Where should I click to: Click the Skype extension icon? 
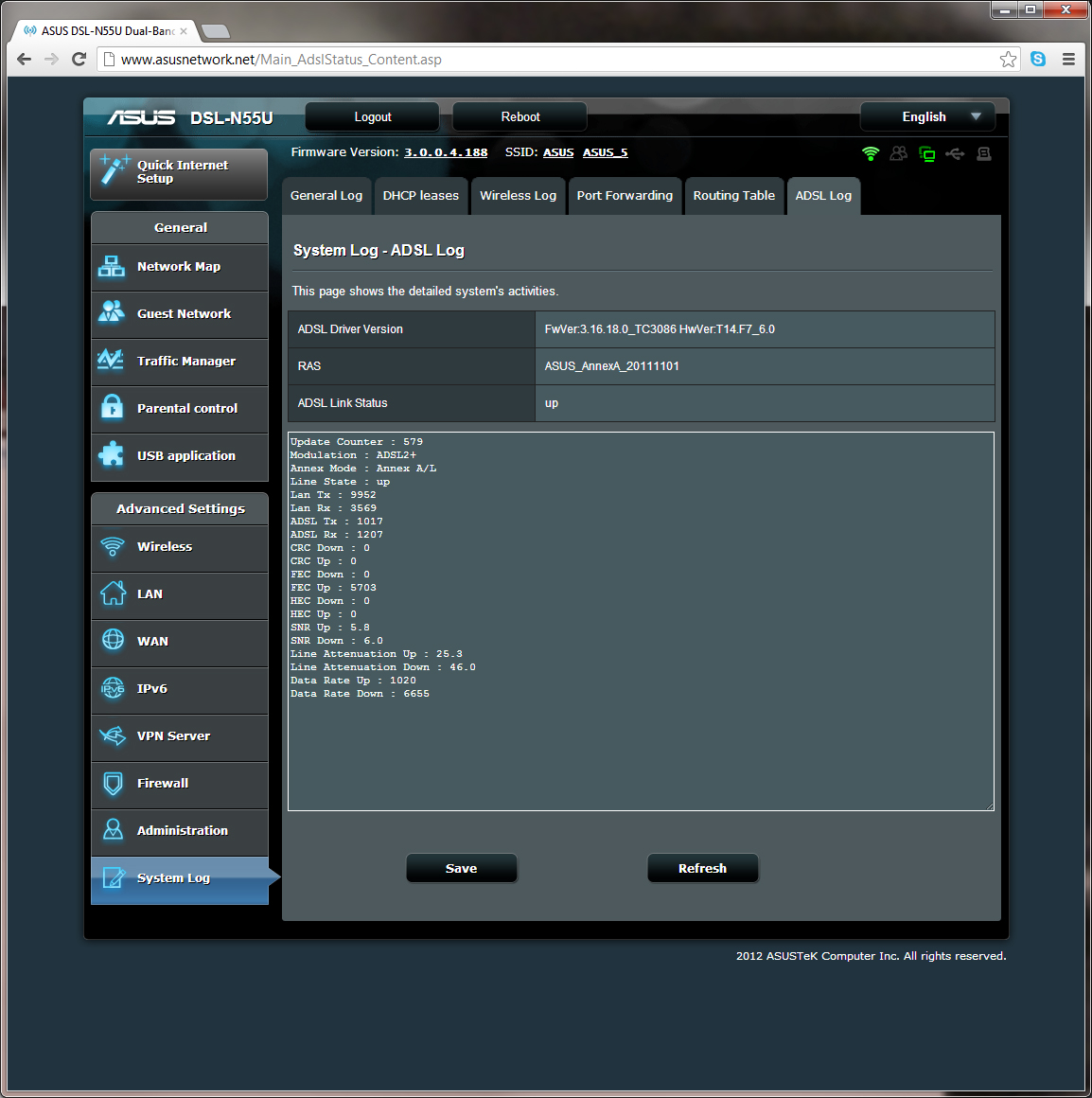click(1038, 60)
